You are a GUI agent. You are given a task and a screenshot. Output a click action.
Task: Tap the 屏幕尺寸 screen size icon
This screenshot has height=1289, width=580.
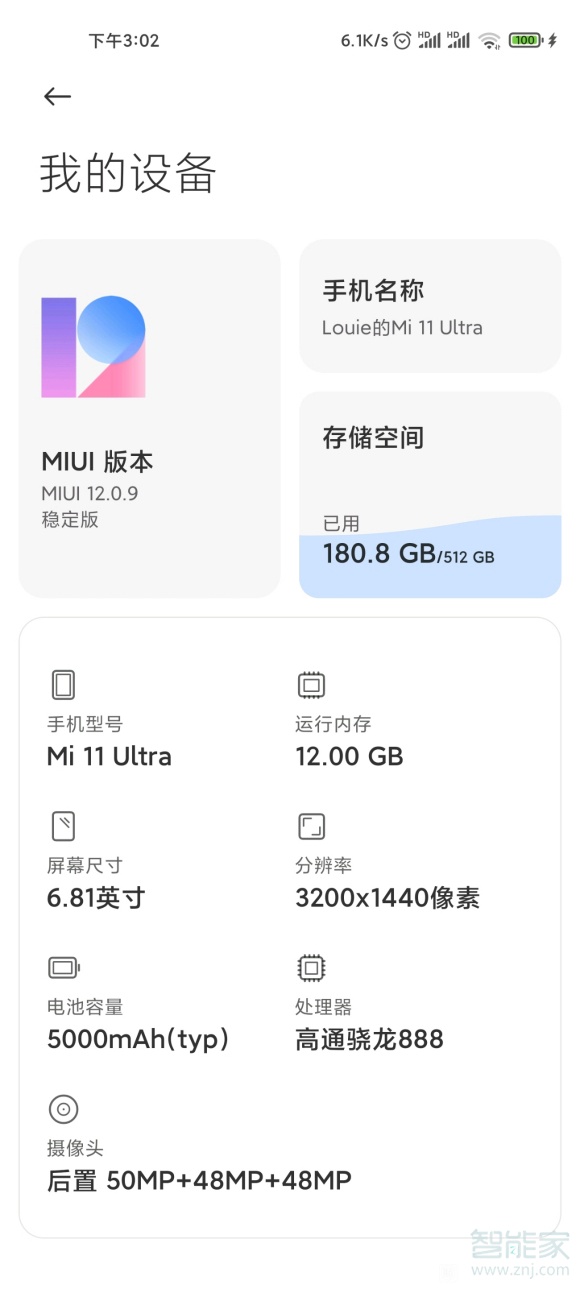pos(63,825)
